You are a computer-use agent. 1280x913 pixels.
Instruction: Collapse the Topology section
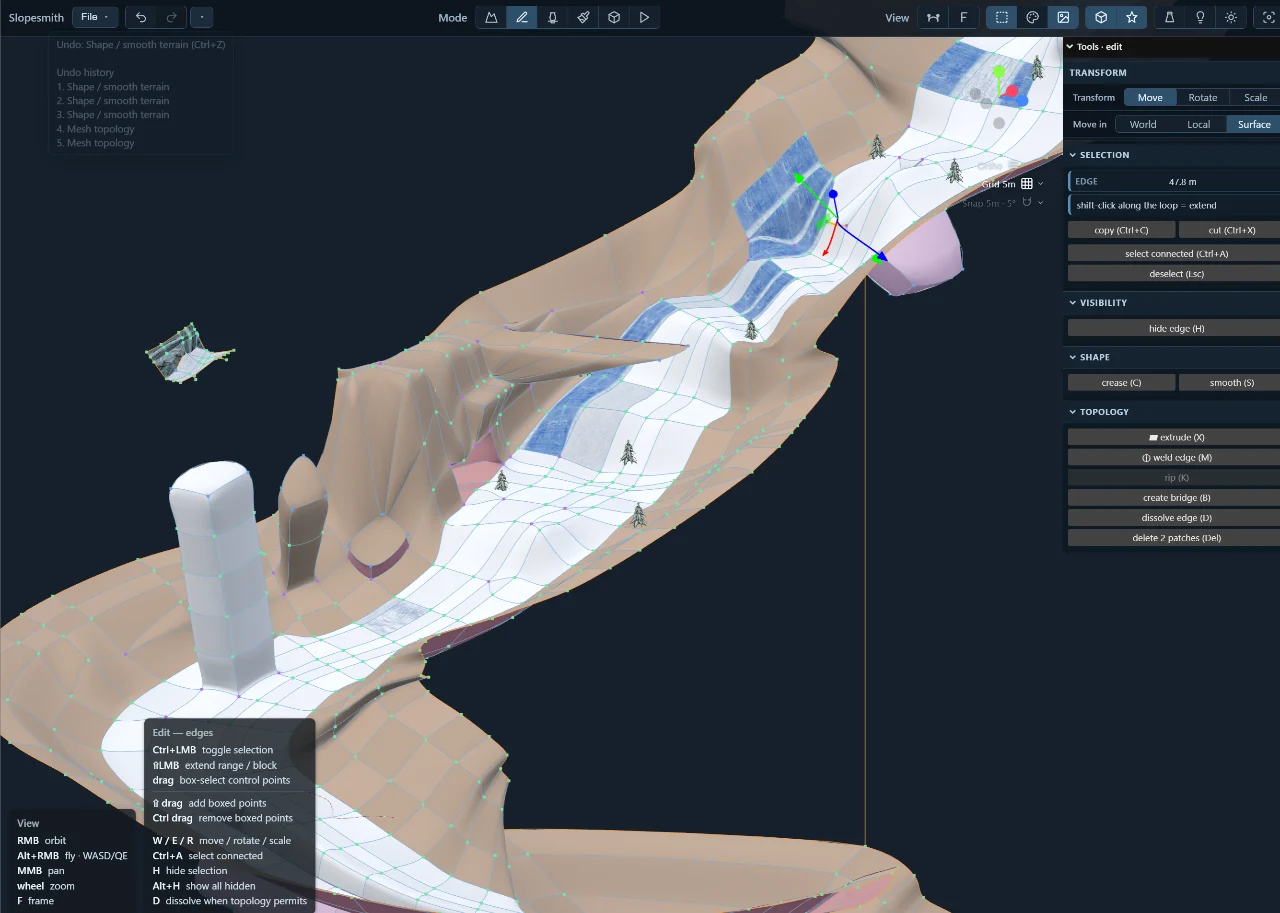[x=1073, y=412]
